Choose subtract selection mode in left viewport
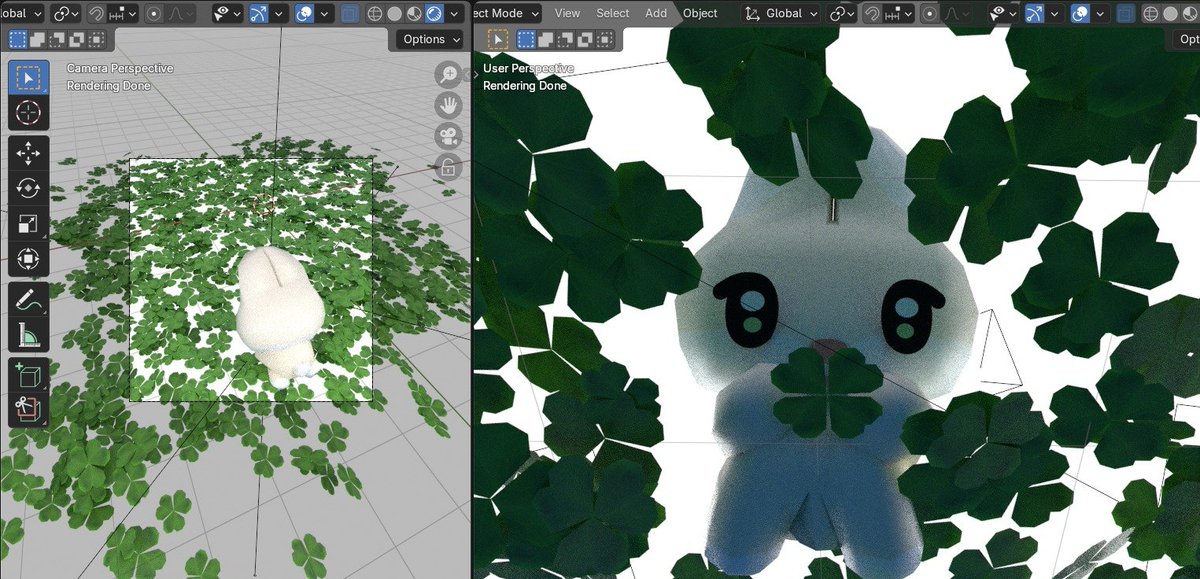The image size is (1200, 579). (57, 39)
